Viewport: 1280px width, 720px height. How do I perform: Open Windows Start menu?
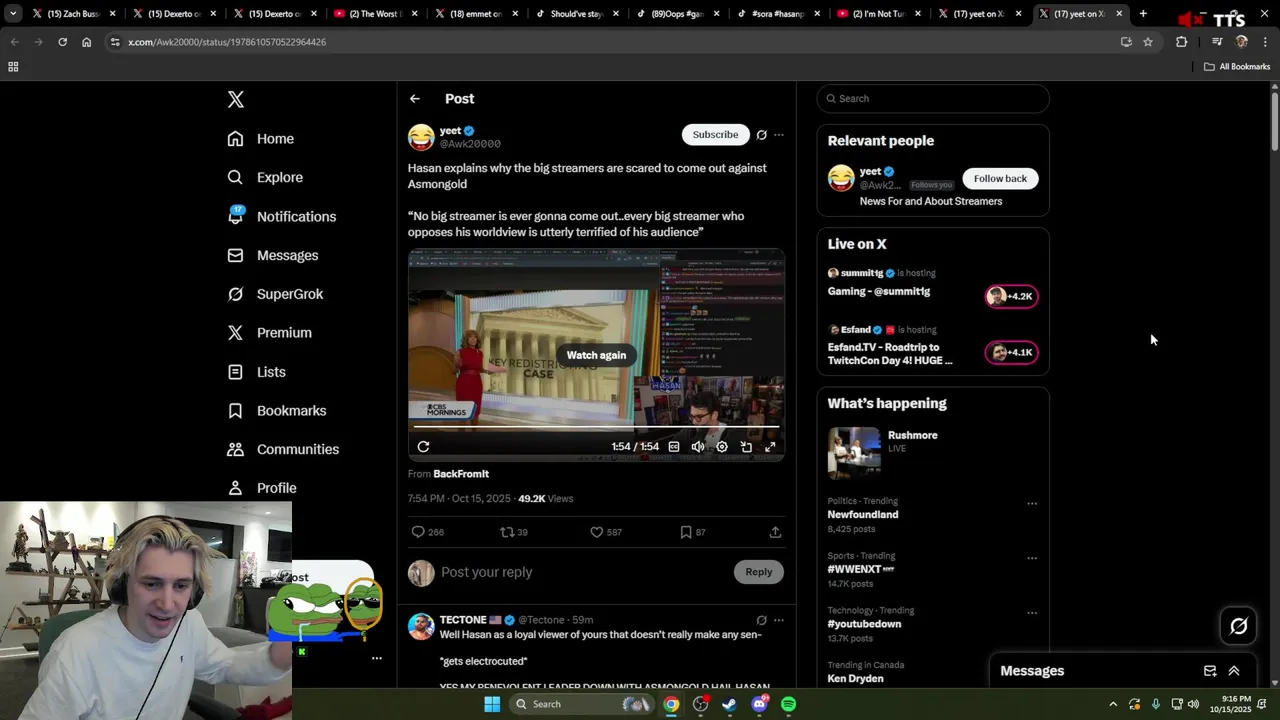(492, 704)
